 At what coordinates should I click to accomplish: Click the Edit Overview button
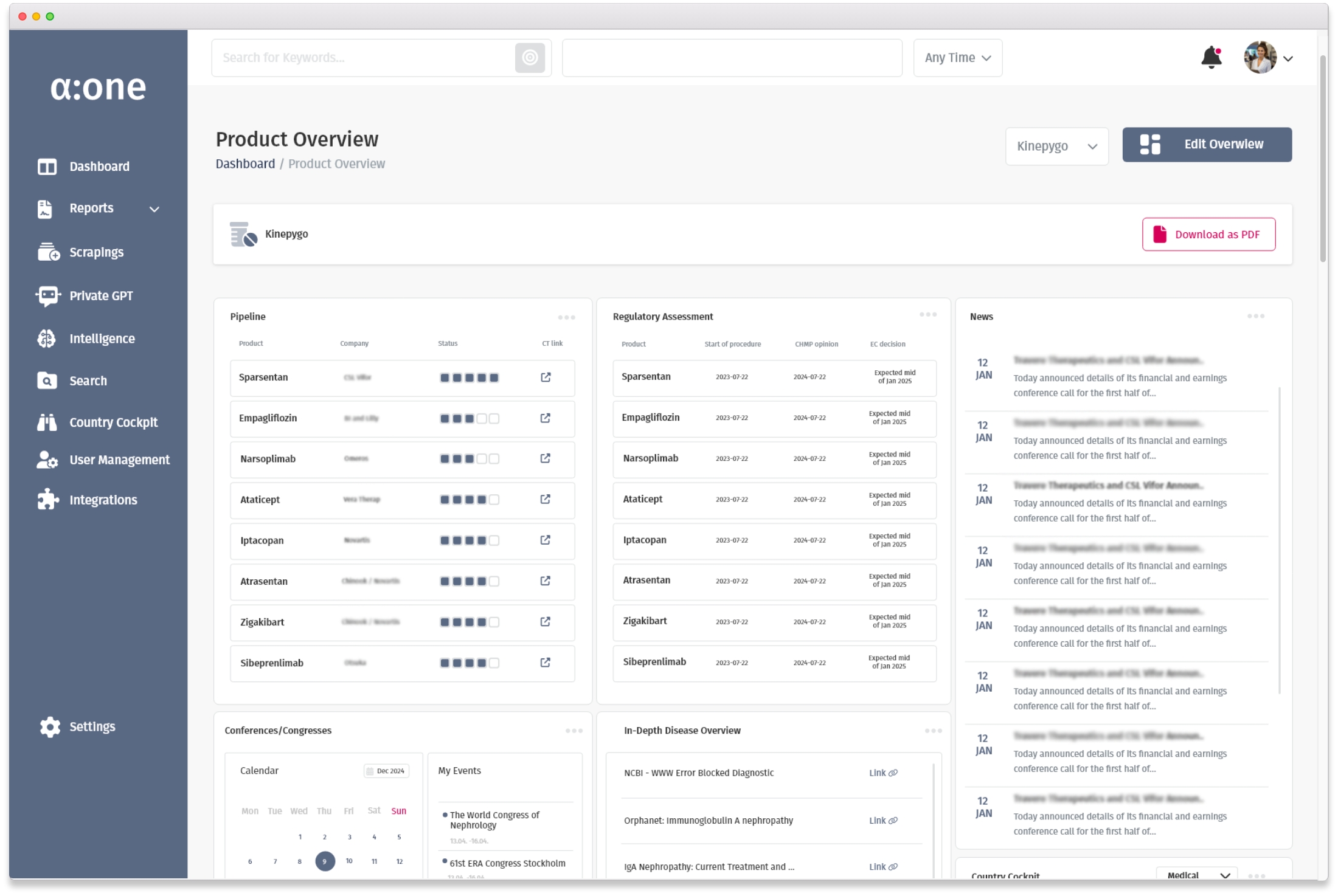point(1207,145)
